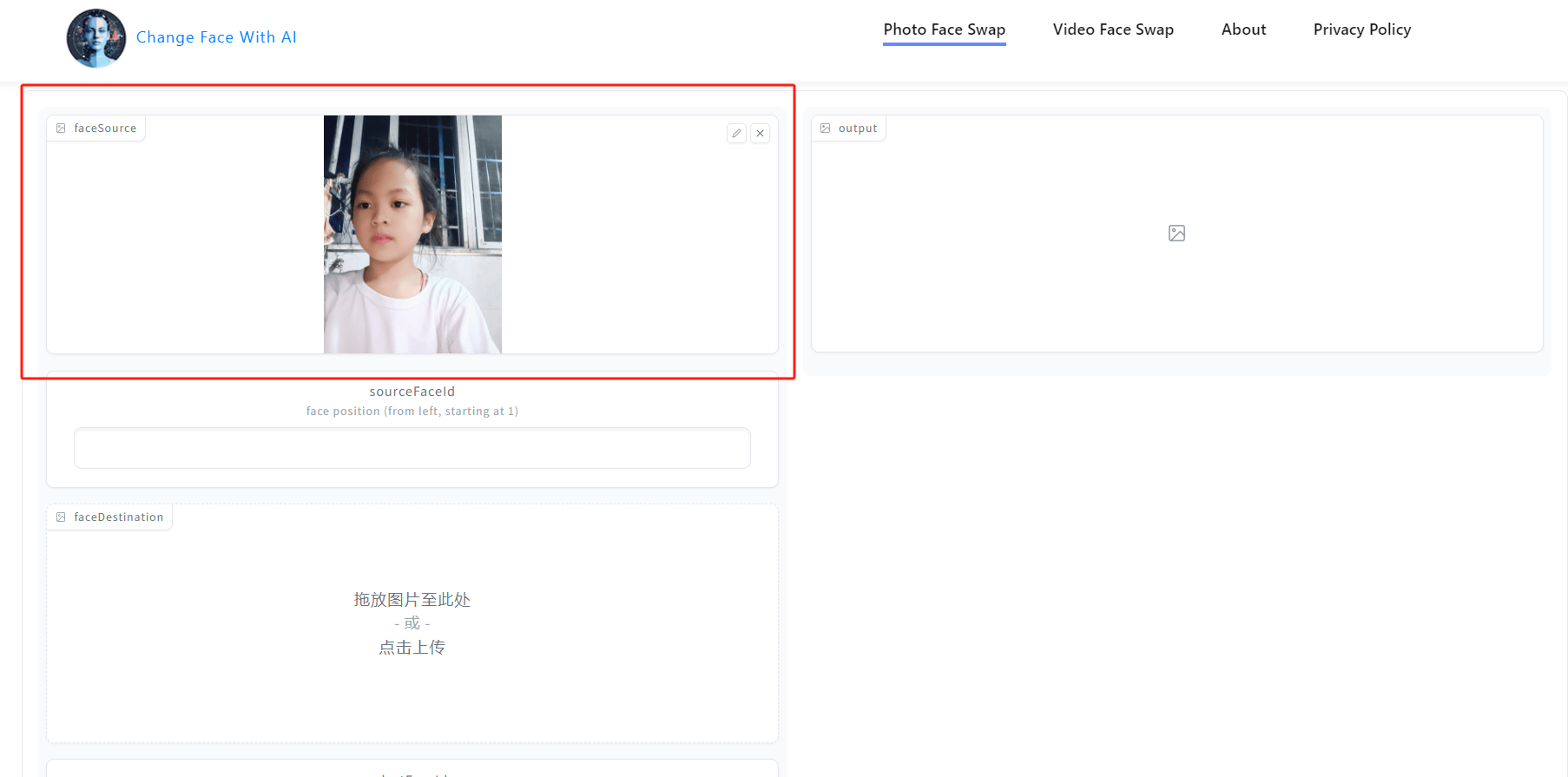Click the faceDestination upload drop area
This screenshot has height=777, width=1568.
pos(412,623)
